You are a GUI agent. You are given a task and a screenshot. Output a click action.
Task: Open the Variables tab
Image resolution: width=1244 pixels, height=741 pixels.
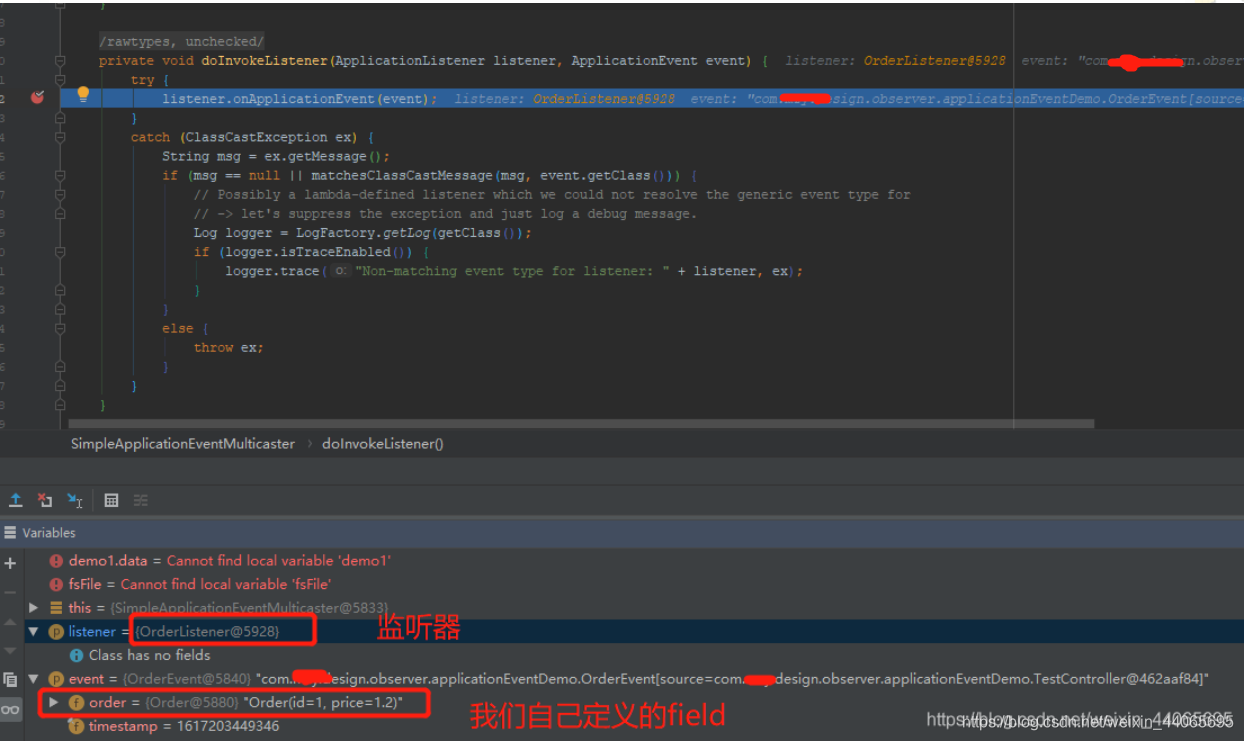[49, 533]
